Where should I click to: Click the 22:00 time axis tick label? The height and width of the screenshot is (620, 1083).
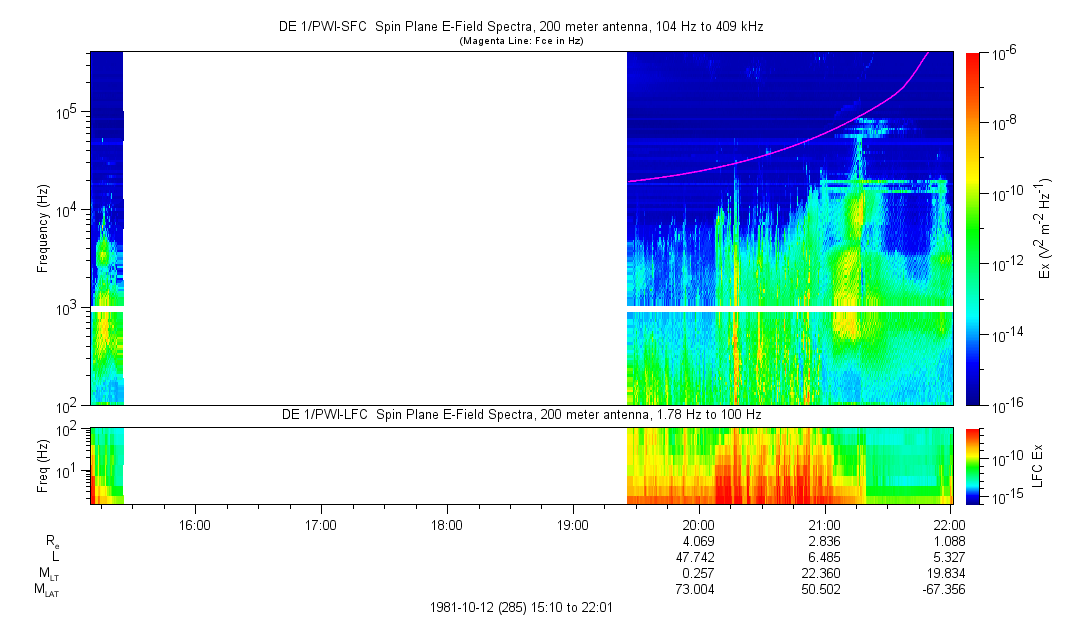950,525
